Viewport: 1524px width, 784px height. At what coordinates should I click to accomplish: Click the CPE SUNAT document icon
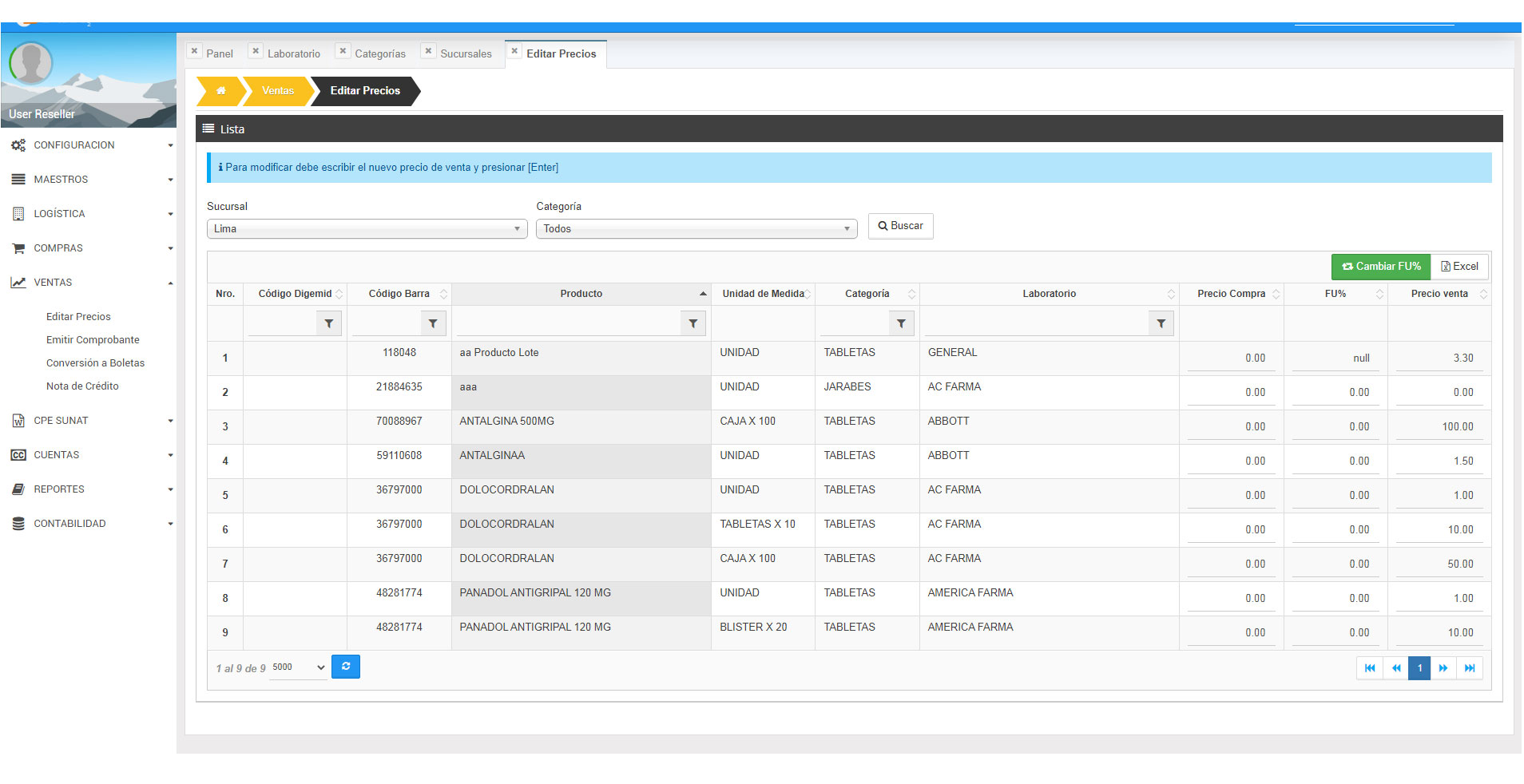click(18, 421)
